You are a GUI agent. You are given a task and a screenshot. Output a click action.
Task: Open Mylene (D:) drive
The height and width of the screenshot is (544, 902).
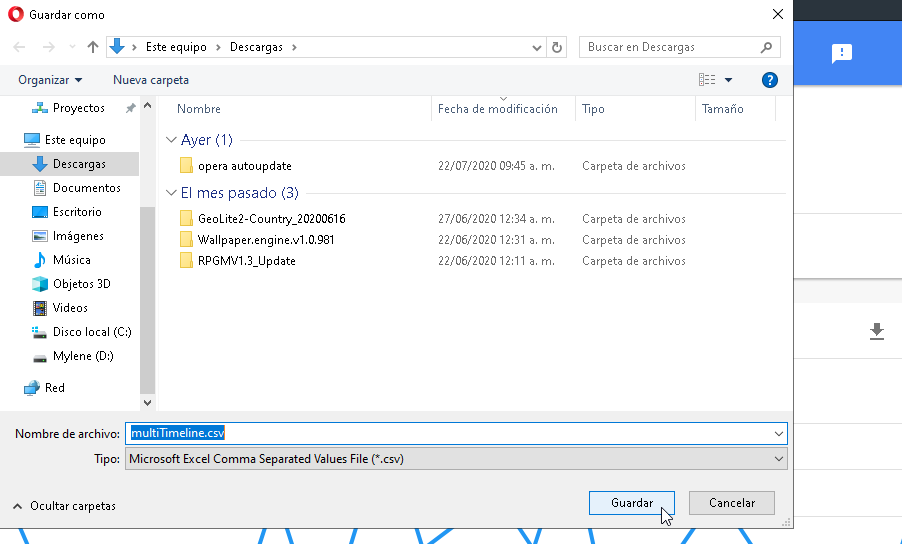pos(83,356)
